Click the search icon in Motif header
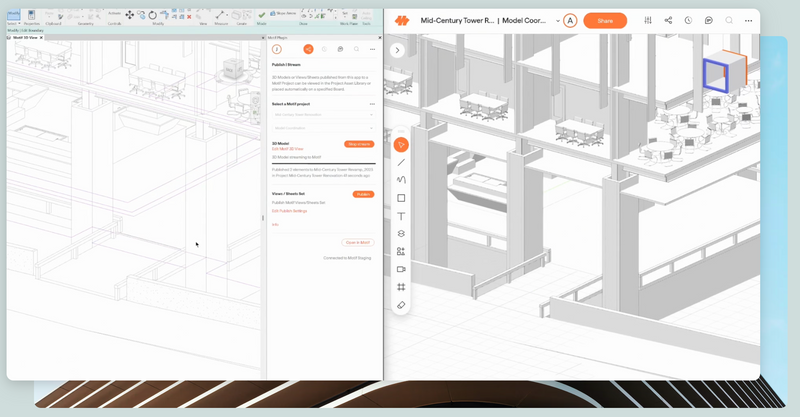The height and width of the screenshot is (417, 800). 729,20
